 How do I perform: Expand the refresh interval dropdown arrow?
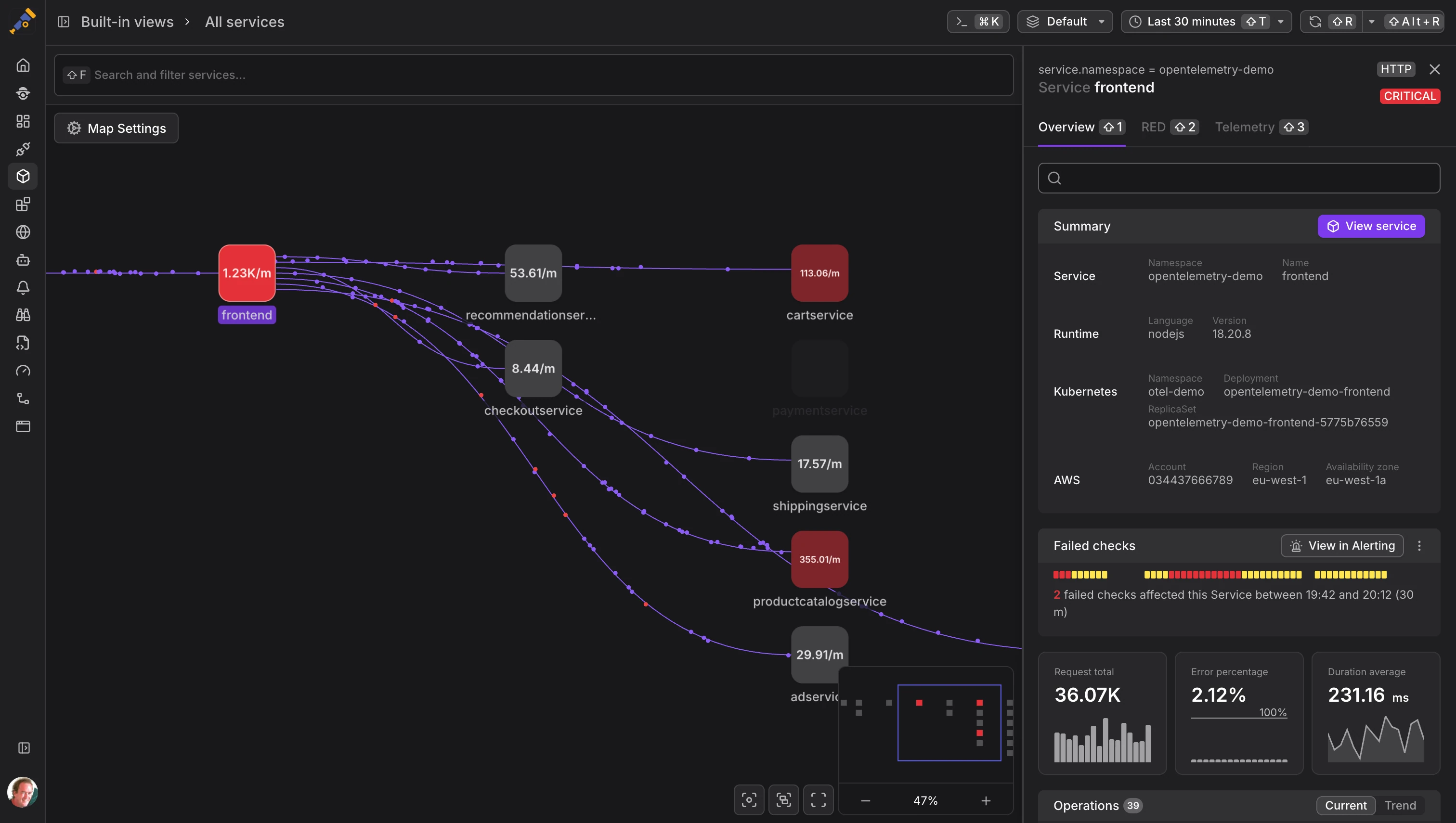tap(1371, 22)
